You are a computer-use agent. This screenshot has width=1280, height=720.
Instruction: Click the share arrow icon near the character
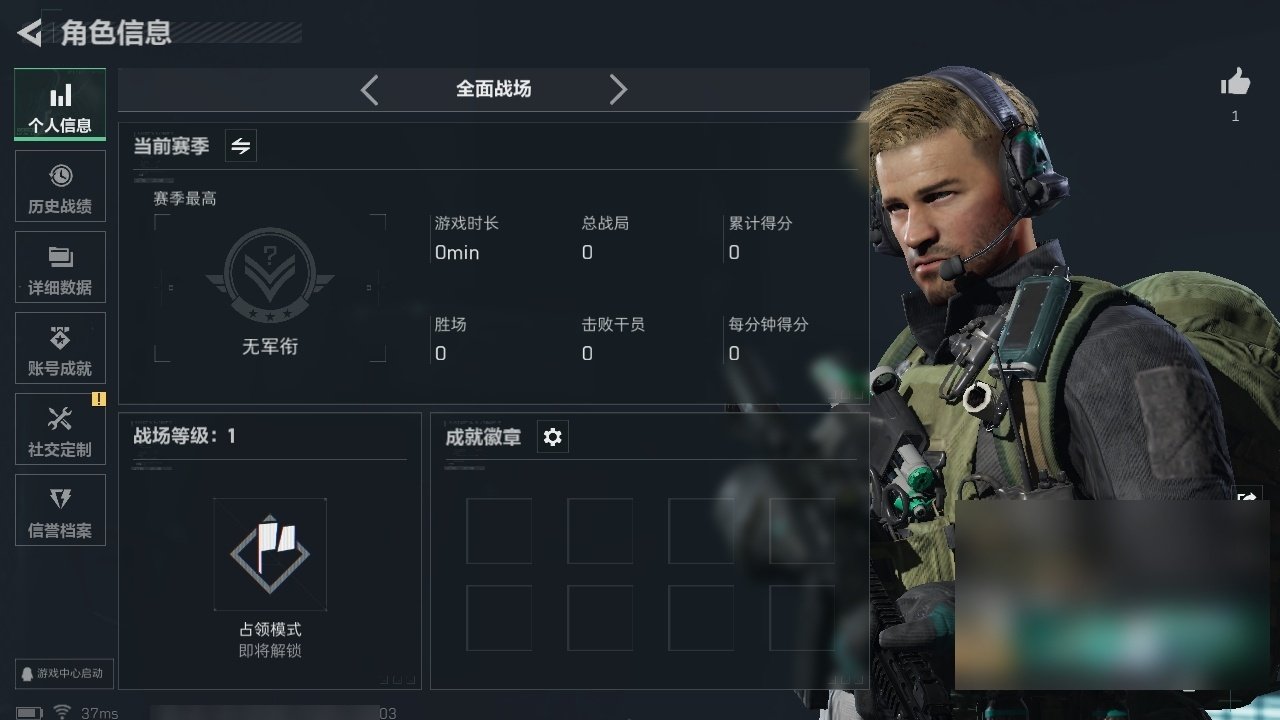[x=1247, y=496]
